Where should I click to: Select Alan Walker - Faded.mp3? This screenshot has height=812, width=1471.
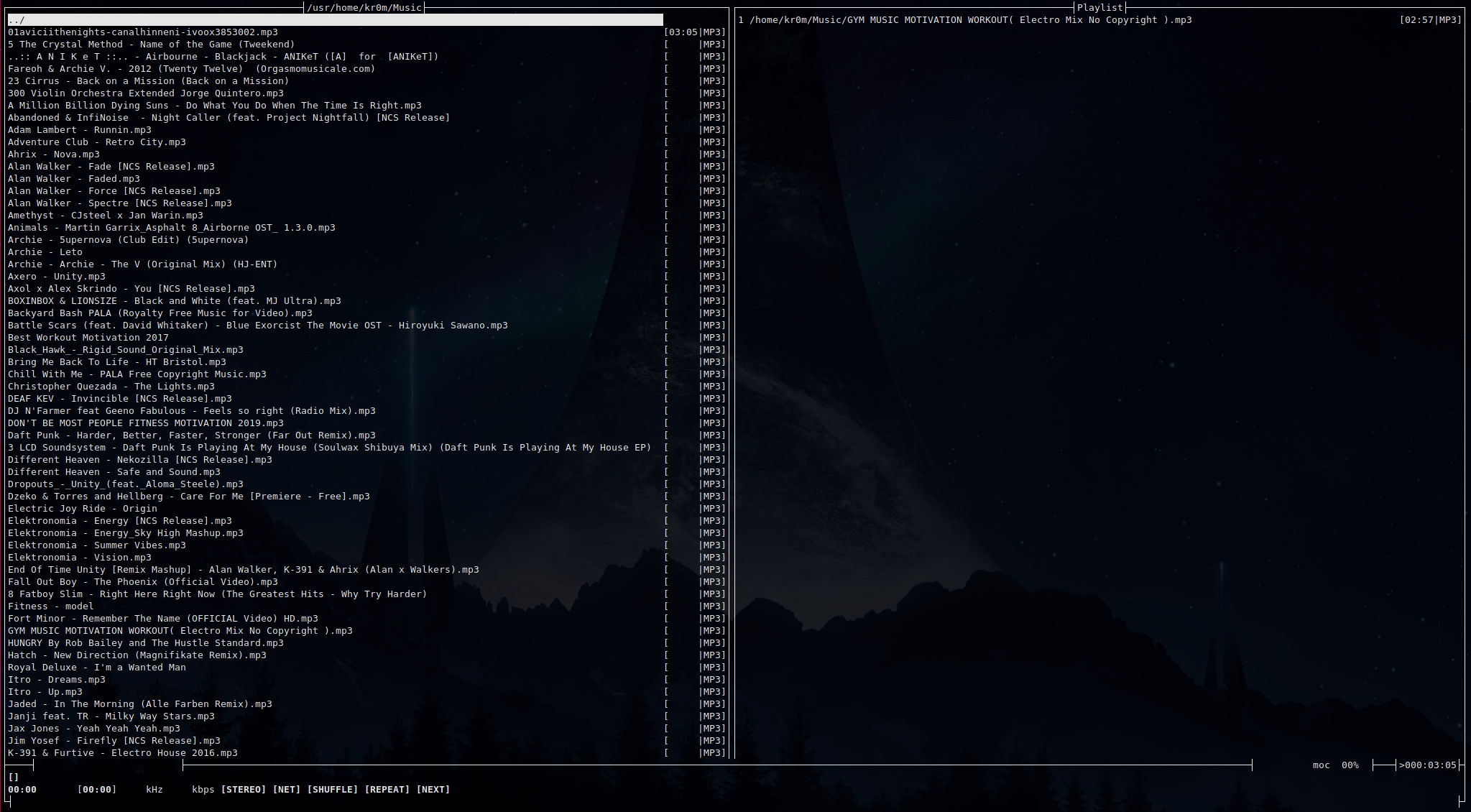tap(74, 179)
